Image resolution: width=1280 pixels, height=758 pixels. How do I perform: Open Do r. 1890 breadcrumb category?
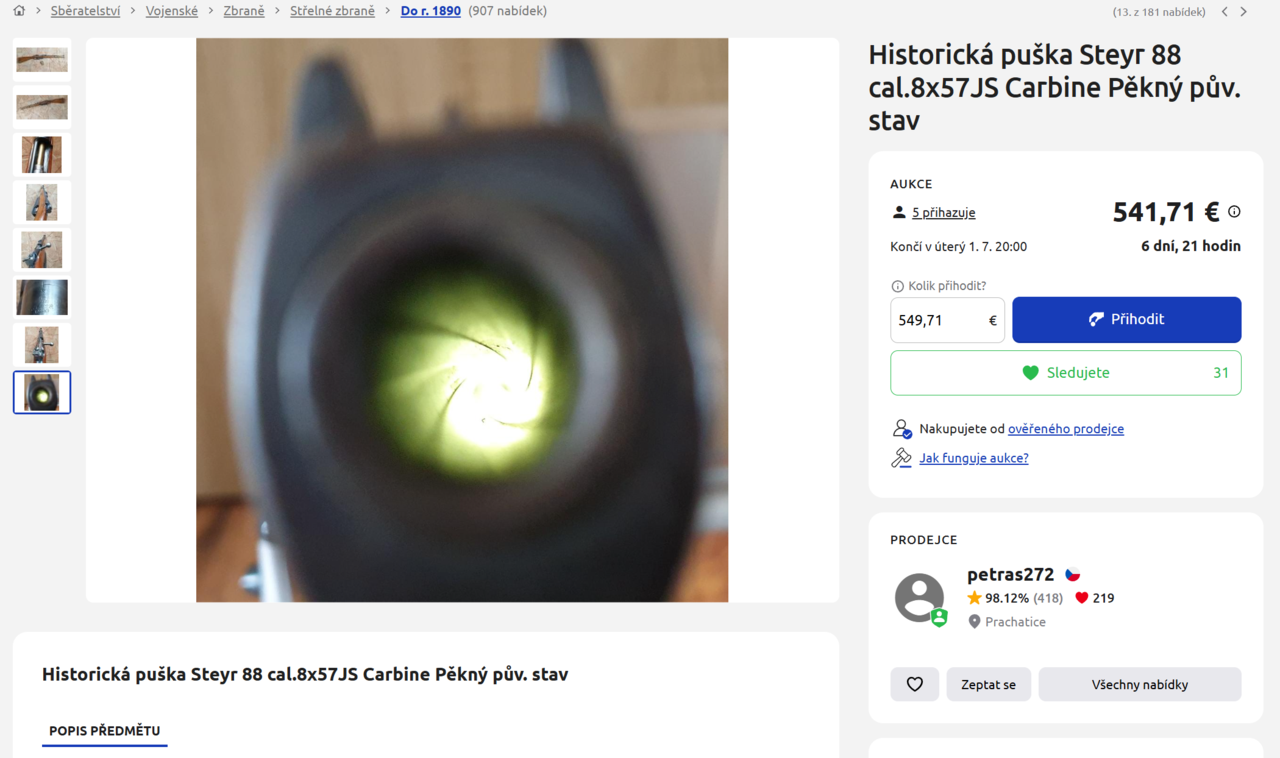pos(431,11)
